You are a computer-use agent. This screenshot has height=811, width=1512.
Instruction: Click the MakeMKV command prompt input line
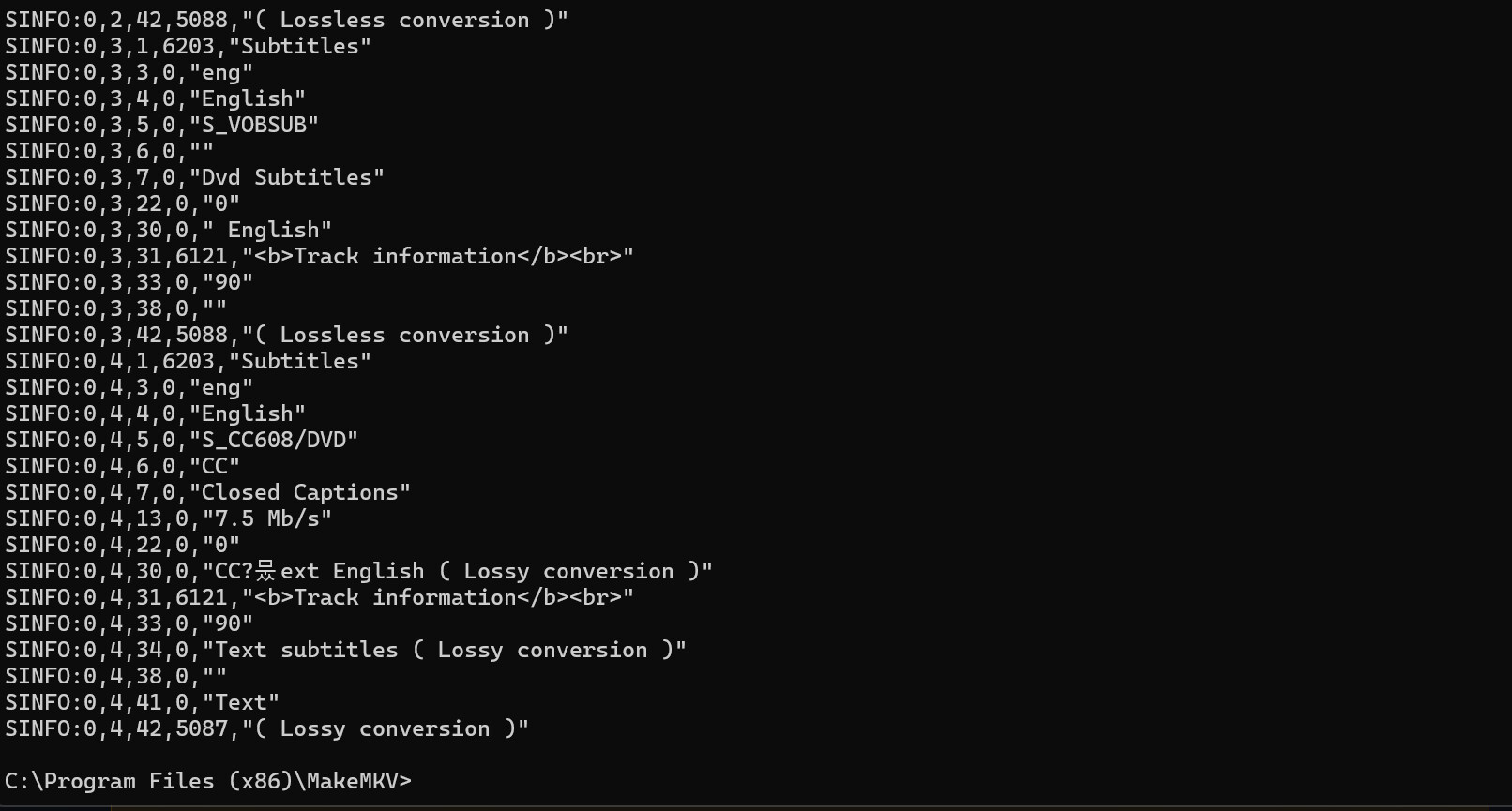208,781
